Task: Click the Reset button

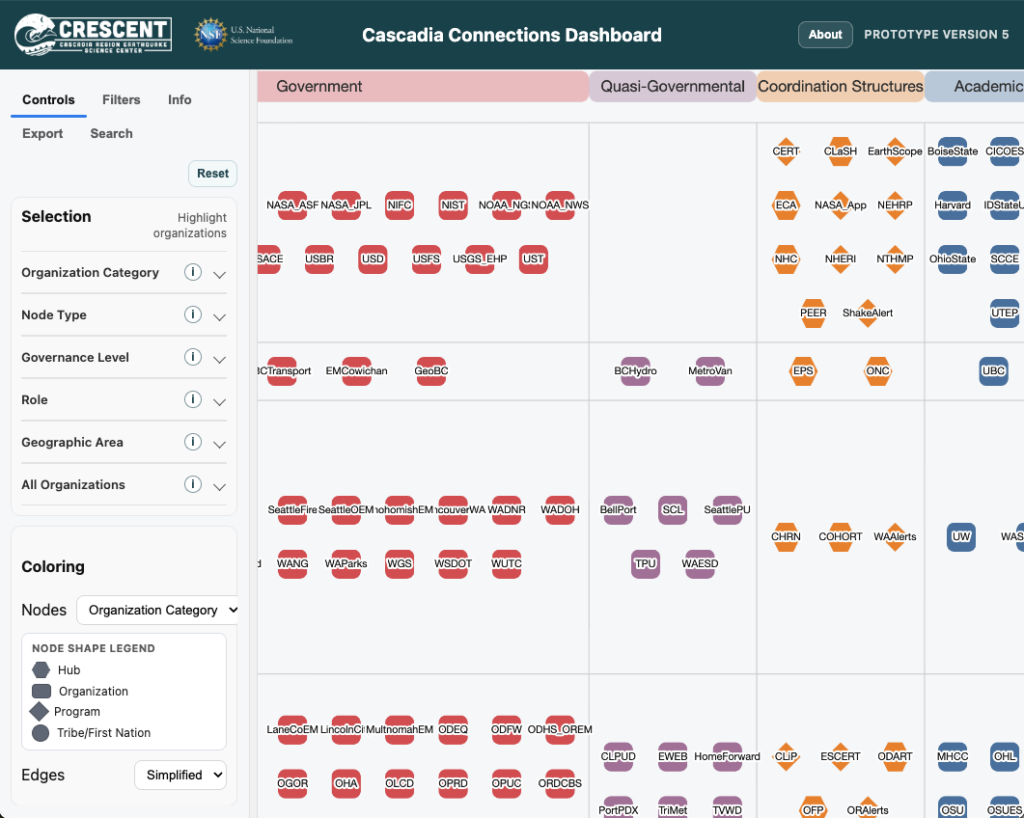Action: [x=213, y=174]
